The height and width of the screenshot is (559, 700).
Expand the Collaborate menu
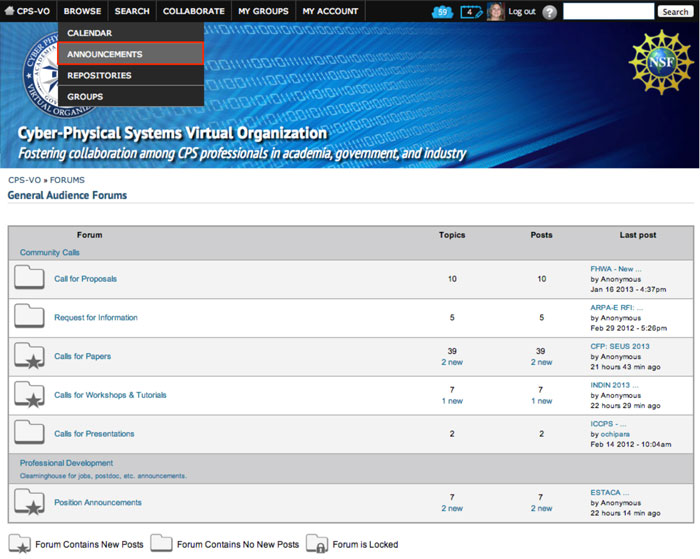click(193, 11)
